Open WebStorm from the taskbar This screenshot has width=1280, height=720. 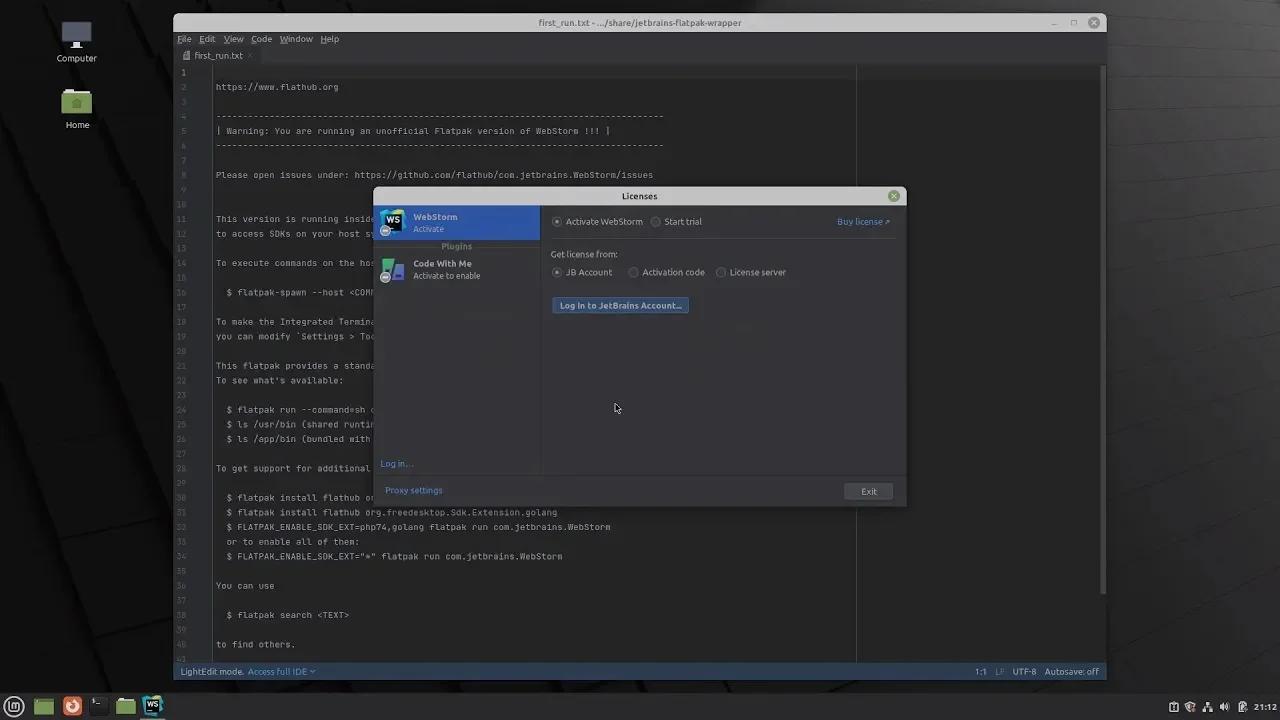point(151,705)
